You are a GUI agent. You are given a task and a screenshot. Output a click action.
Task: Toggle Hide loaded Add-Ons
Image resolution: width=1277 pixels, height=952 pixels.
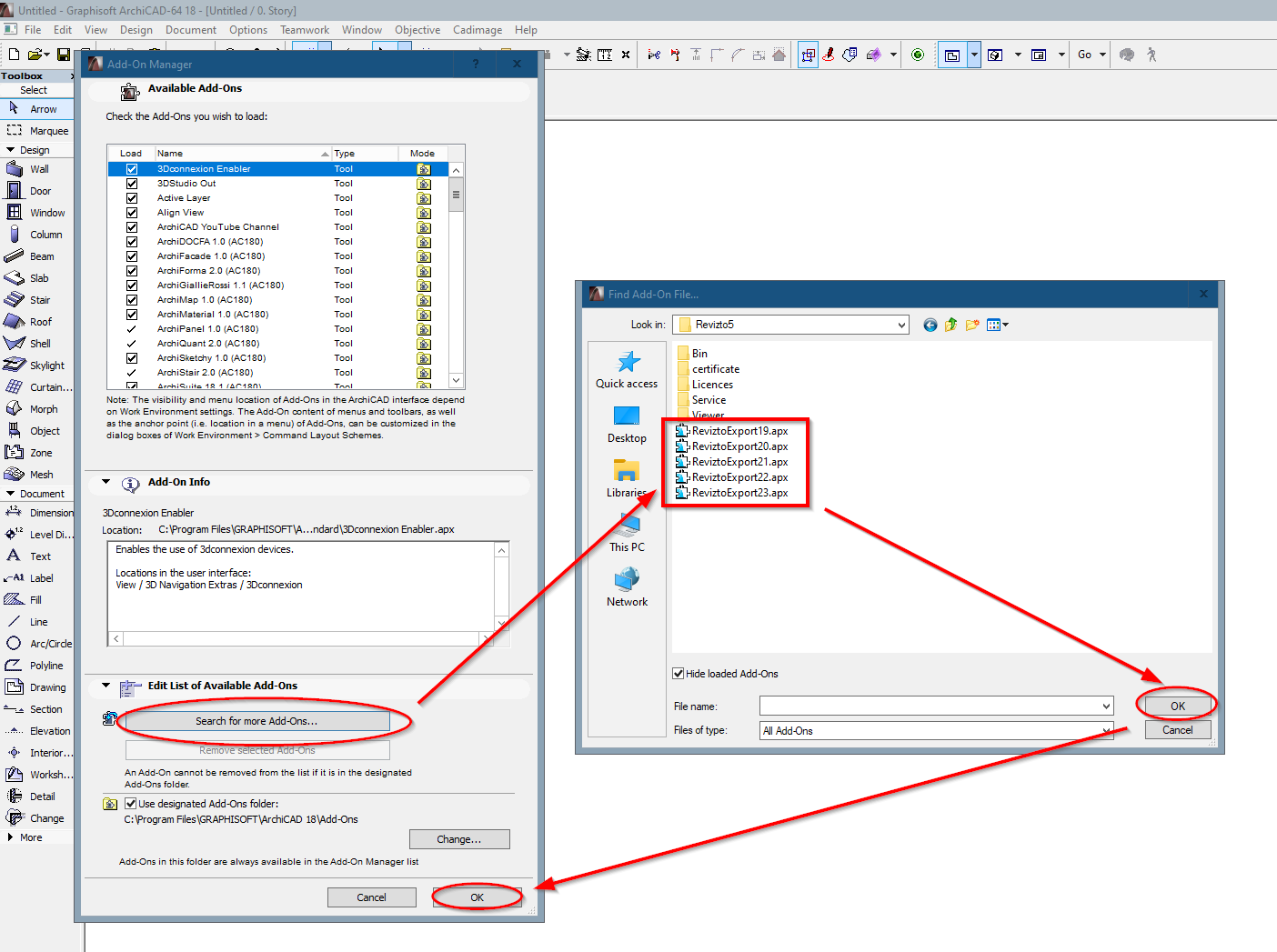(x=678, y=673)
